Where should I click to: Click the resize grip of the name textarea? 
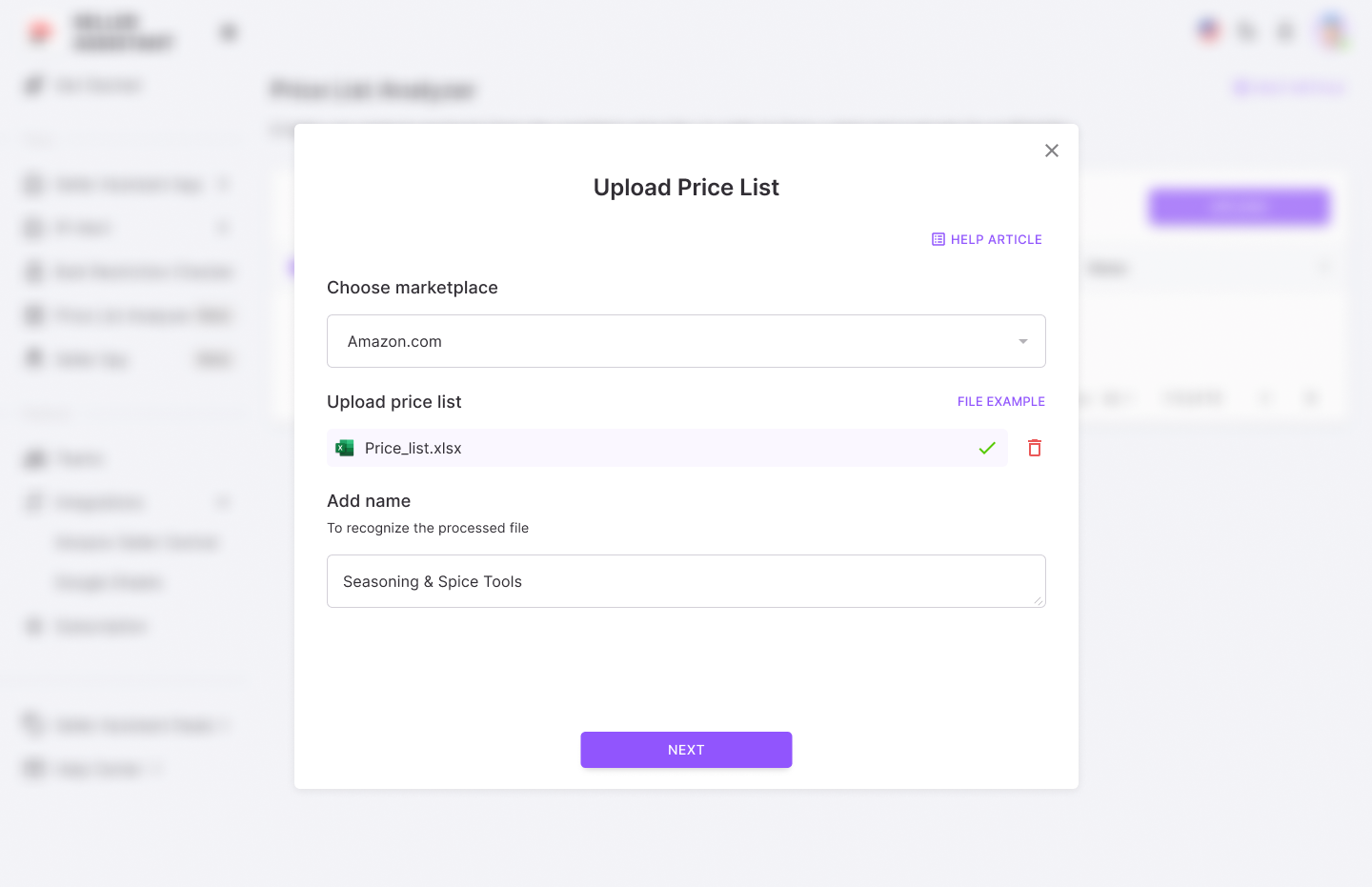(1040, 603)
